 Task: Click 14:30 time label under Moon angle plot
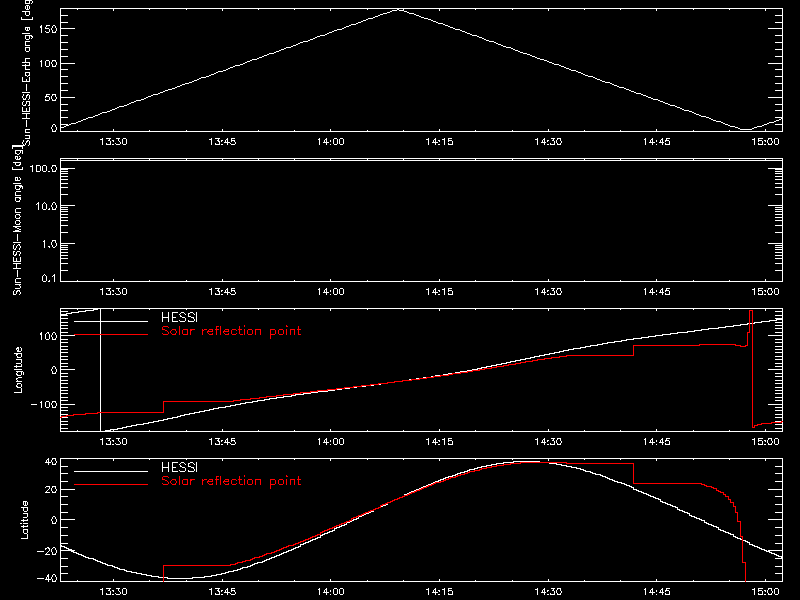click(548, 292)
